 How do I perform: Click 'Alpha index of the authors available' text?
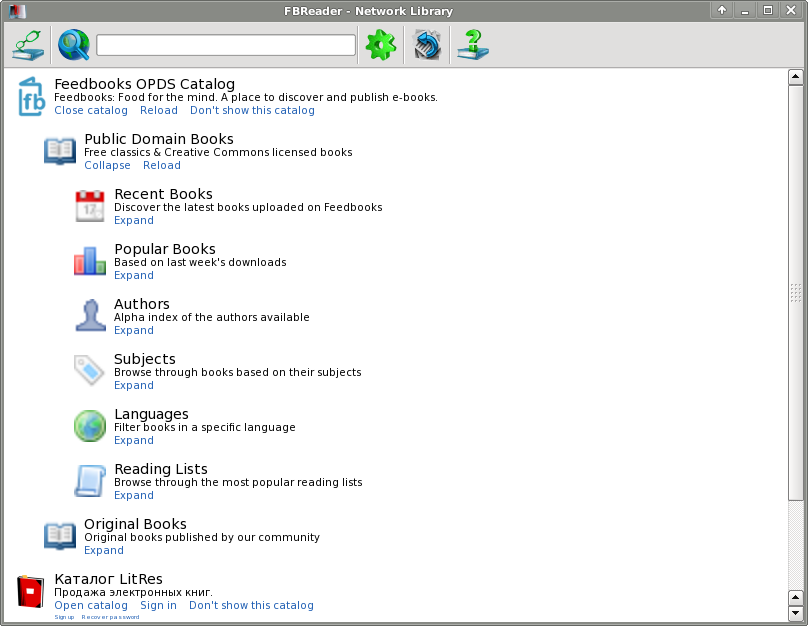tap(212, 317)
